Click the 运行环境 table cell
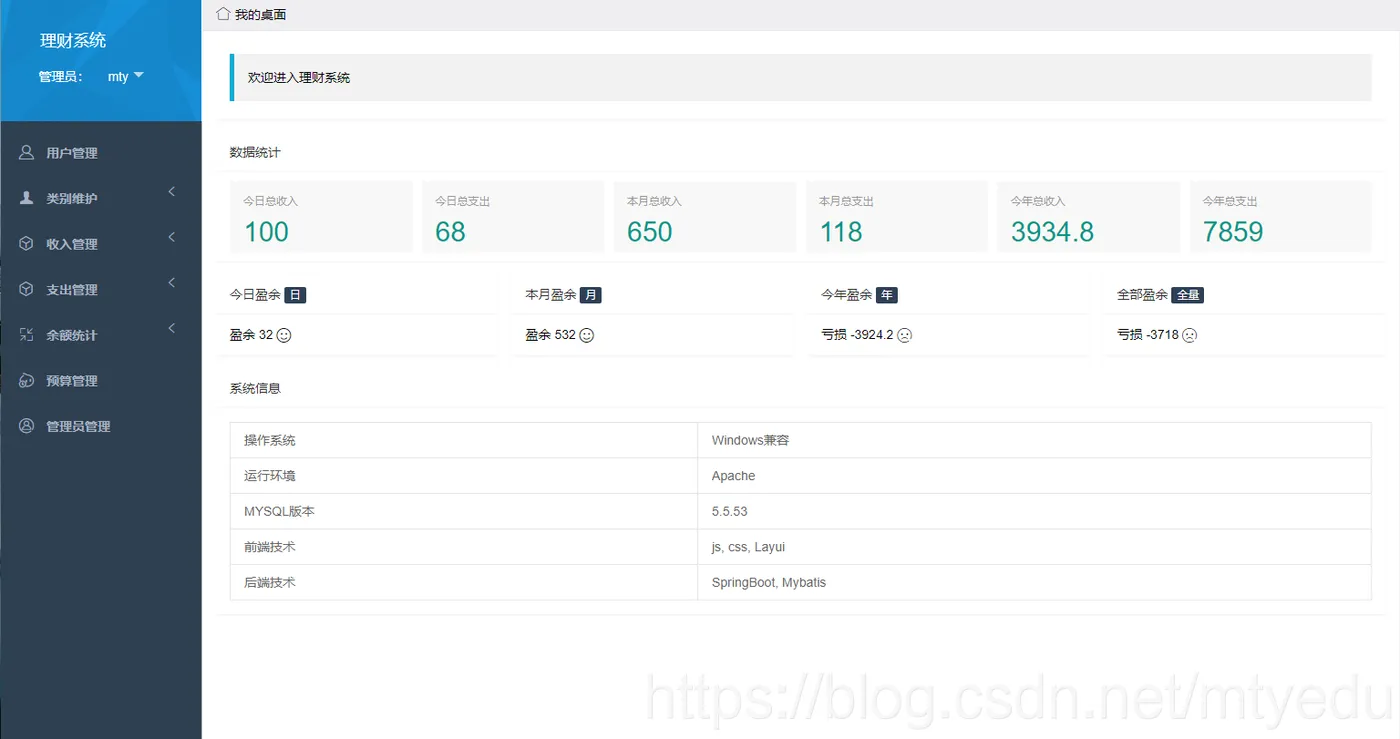This screenshot has width=1400, height=739. coord(464,476)
